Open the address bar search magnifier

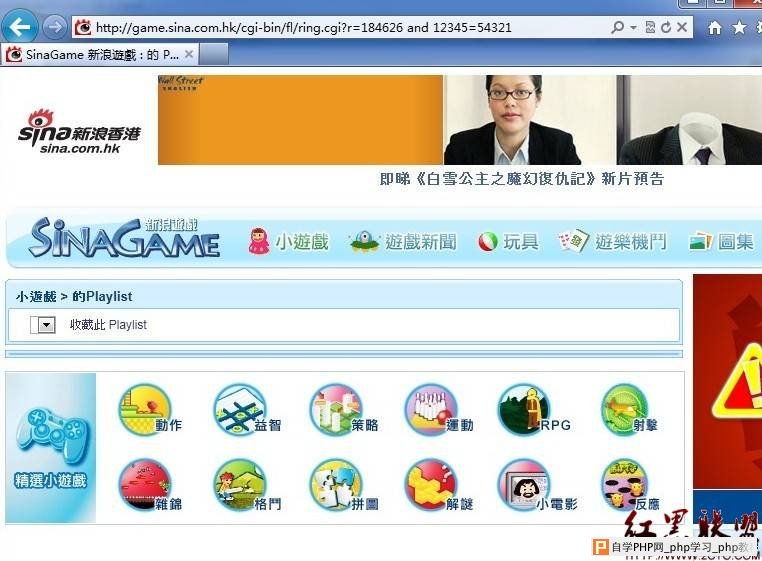click(x=617, y=27)
